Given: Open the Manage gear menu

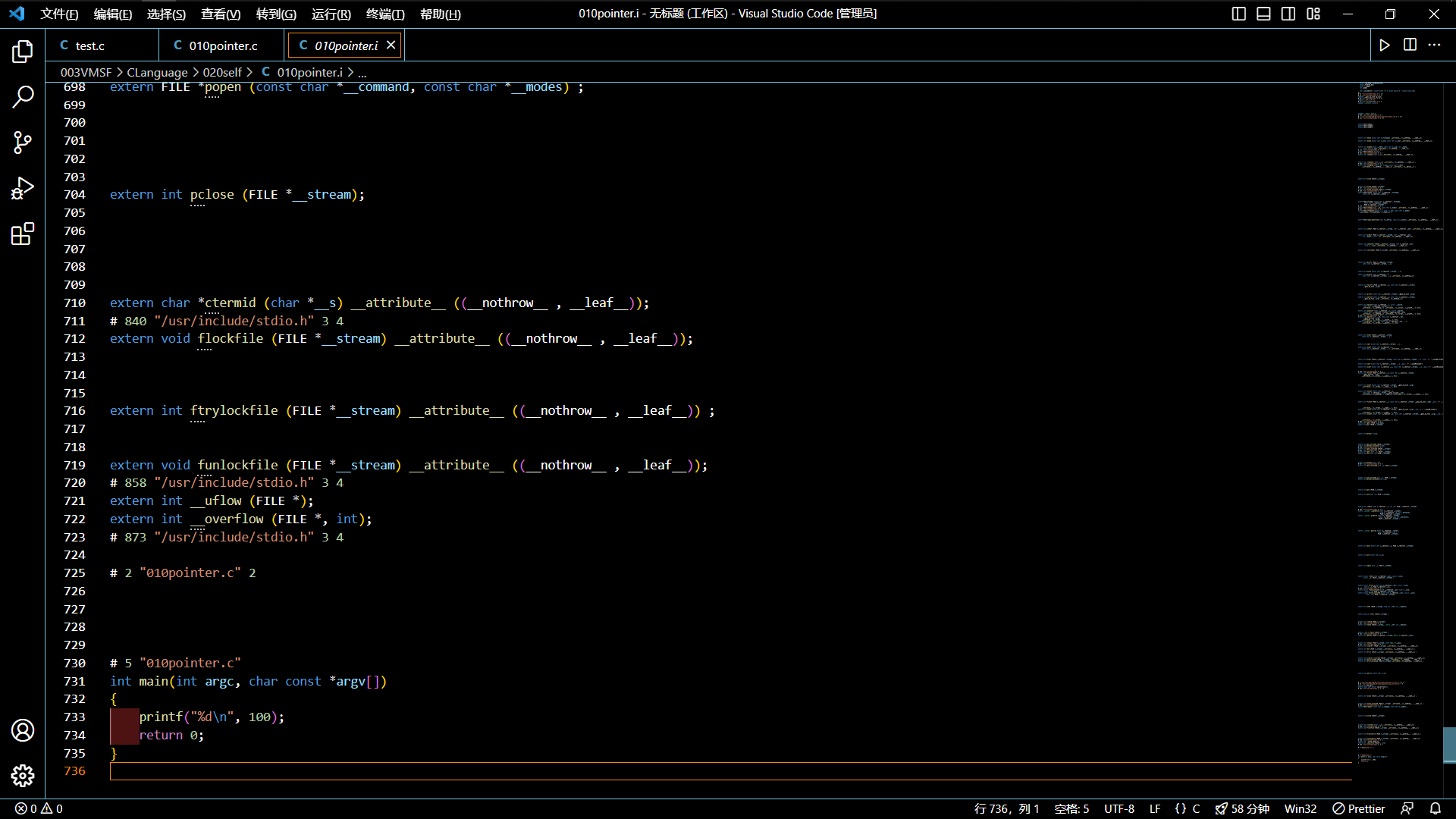Looking at the screenshot, I should (23, 775).
